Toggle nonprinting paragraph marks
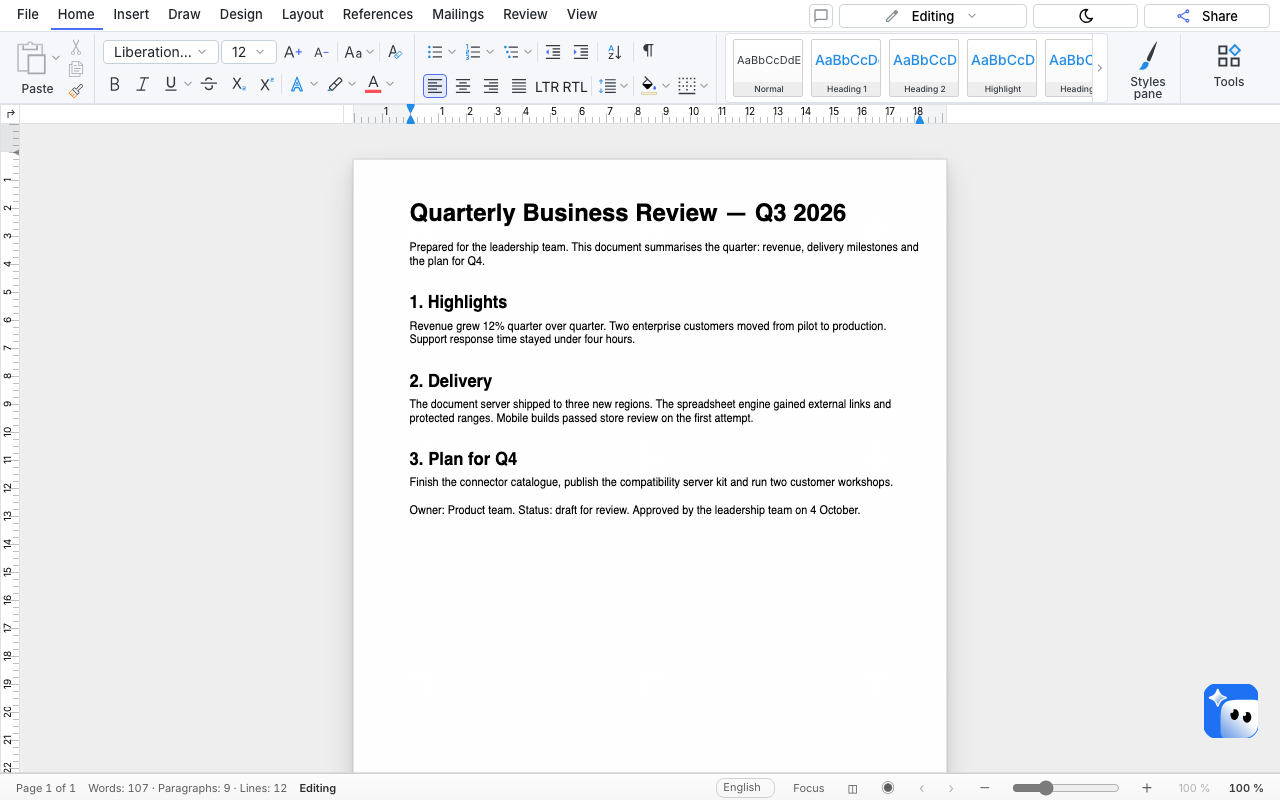Image resolution: width=1280 pixels, height=800 pixels. pos(648,52)
